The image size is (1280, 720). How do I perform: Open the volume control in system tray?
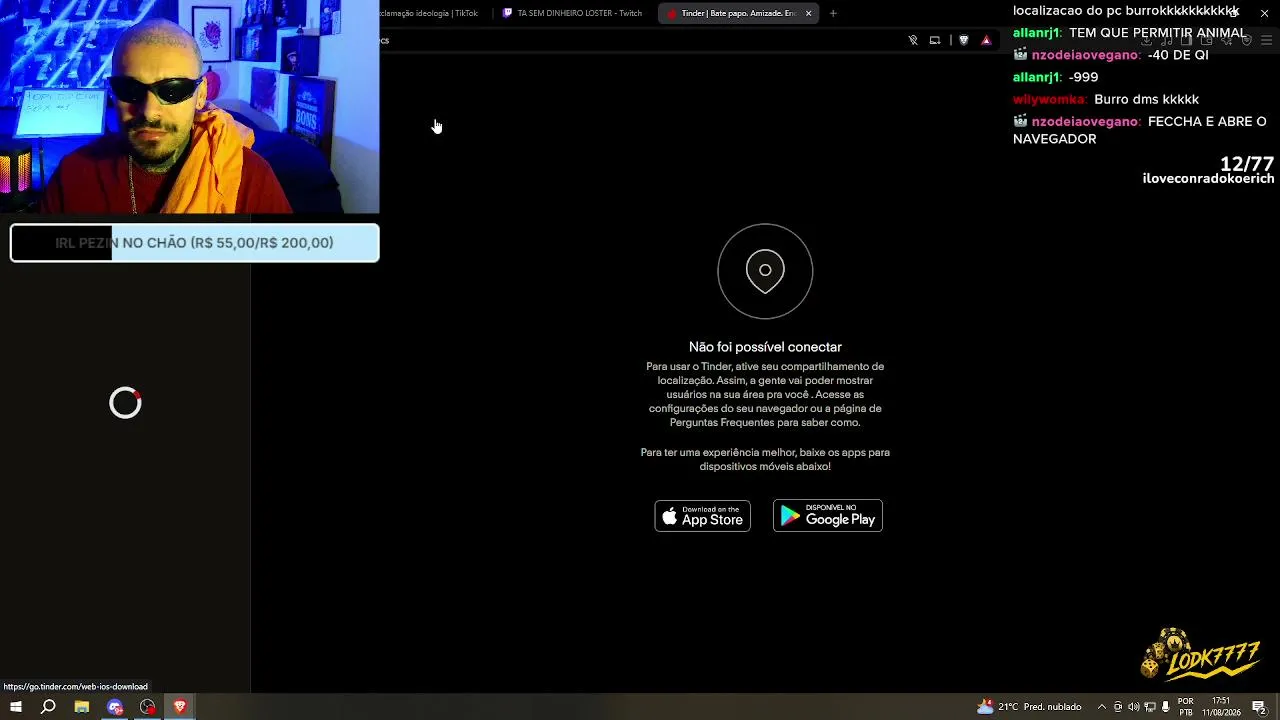click(x=1134, y=707)
